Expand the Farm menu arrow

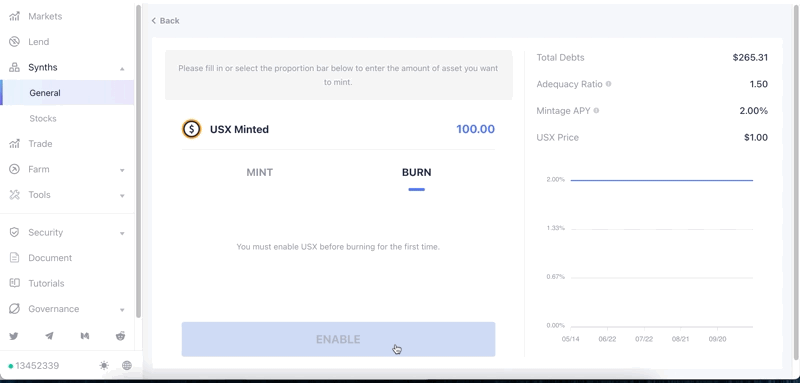122,170
